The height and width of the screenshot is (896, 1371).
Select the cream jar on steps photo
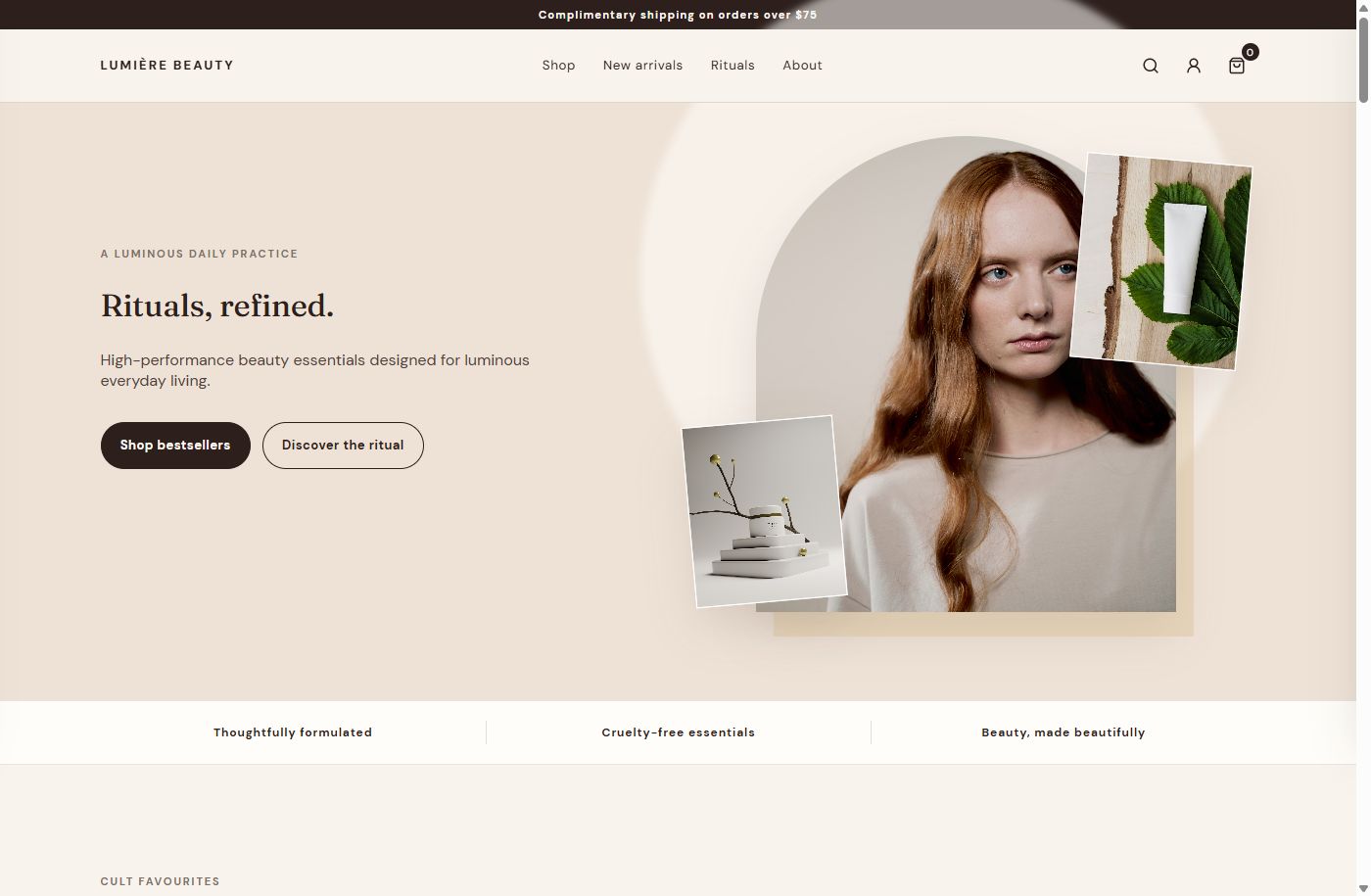click(x=764, y=511)
